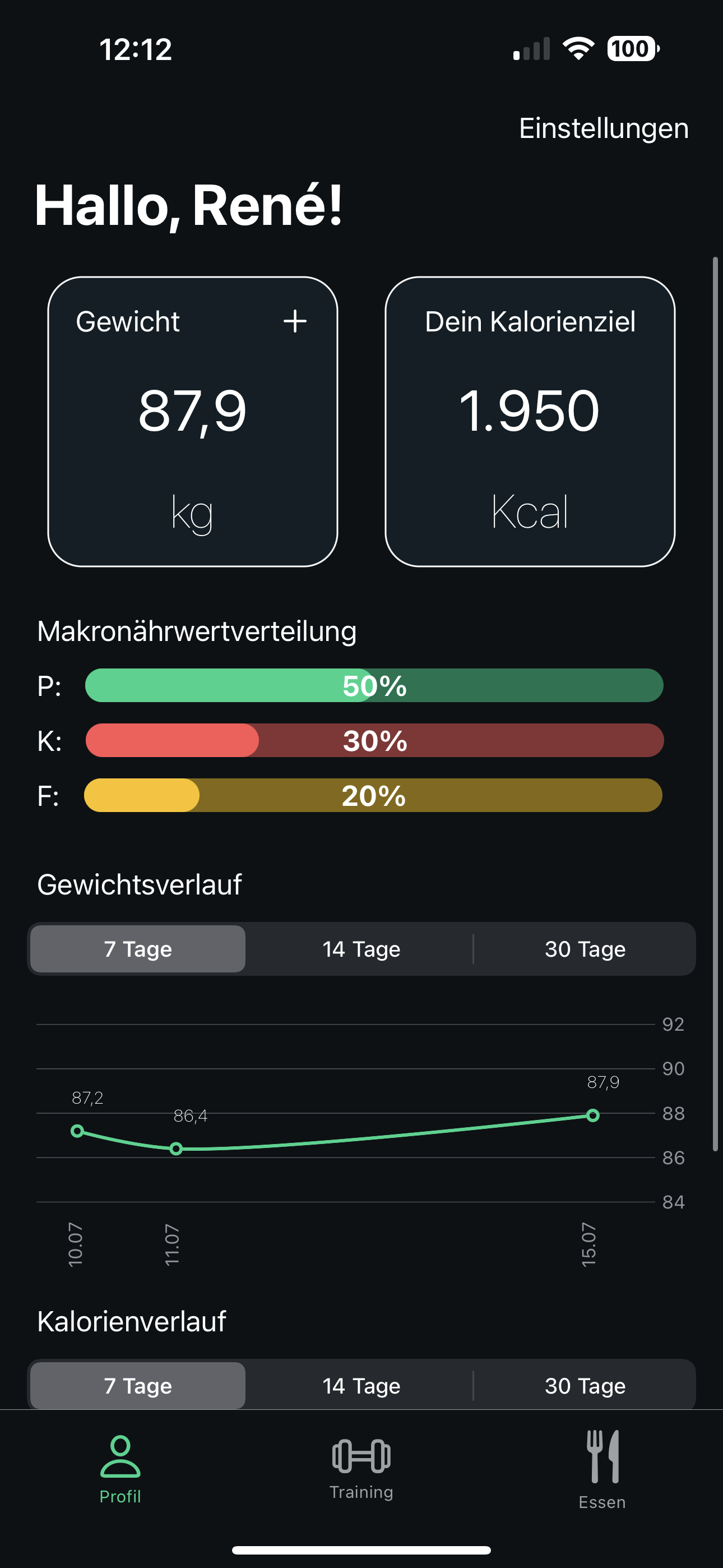This screenshot has width=723, height=1568.
Task: Select 7 Tage in Gewichtsverlauf
Action: tap(138, 949)
